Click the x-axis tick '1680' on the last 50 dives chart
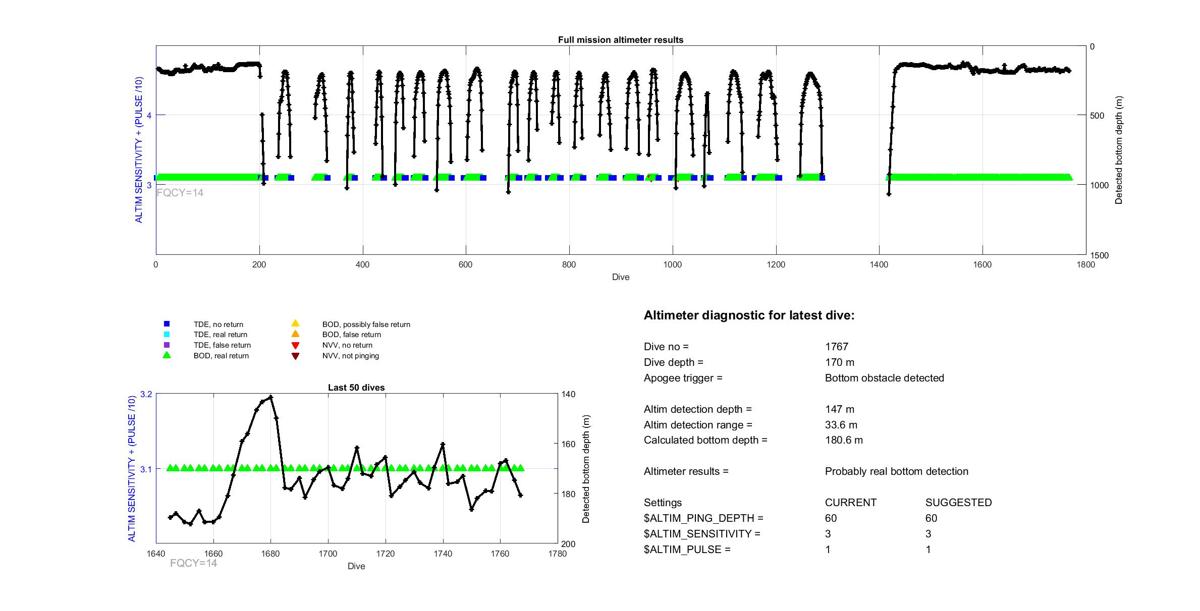The image size is (1200, 611). tap(271, 553)
